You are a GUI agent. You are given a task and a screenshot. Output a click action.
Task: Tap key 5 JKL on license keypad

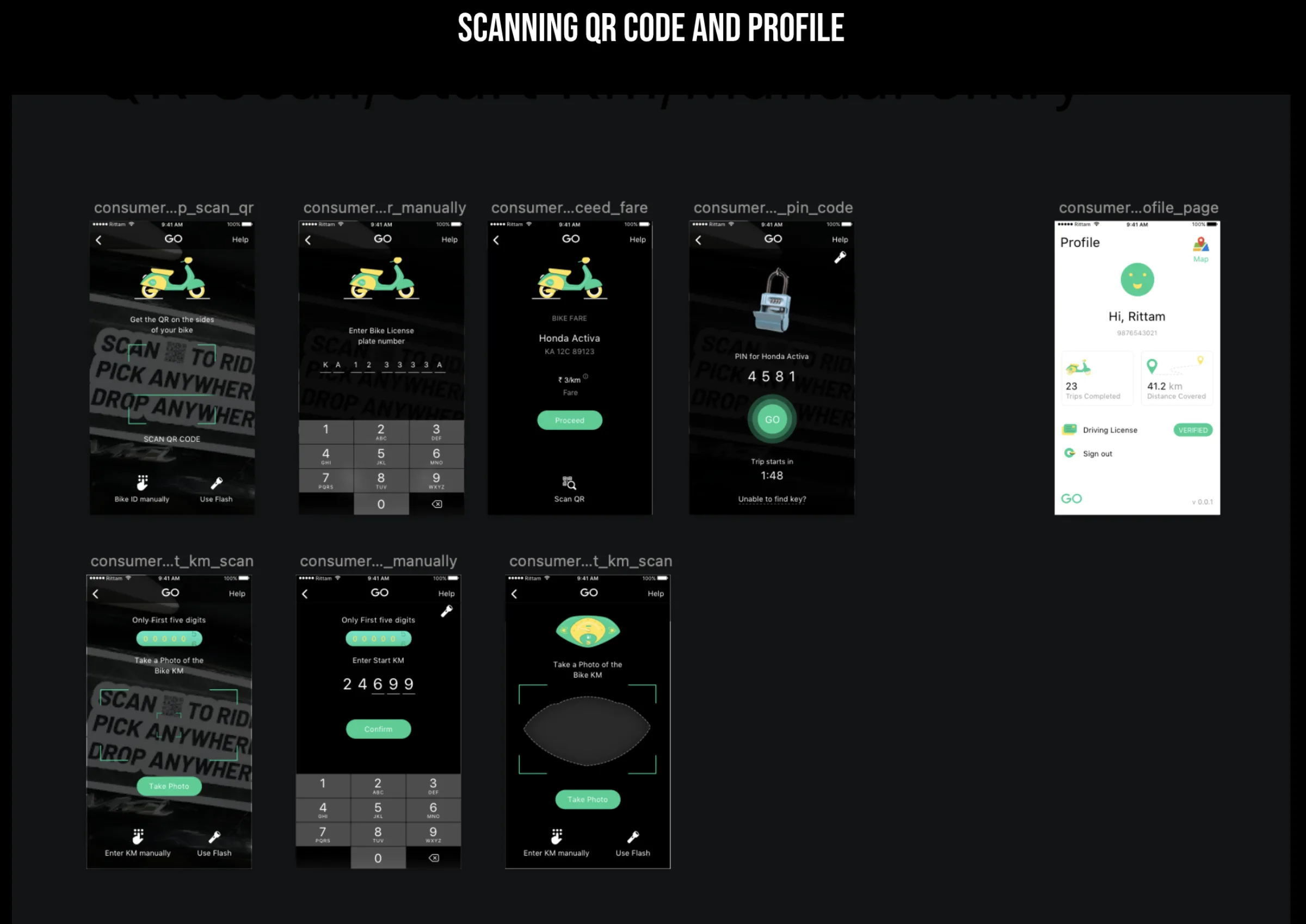381,455
